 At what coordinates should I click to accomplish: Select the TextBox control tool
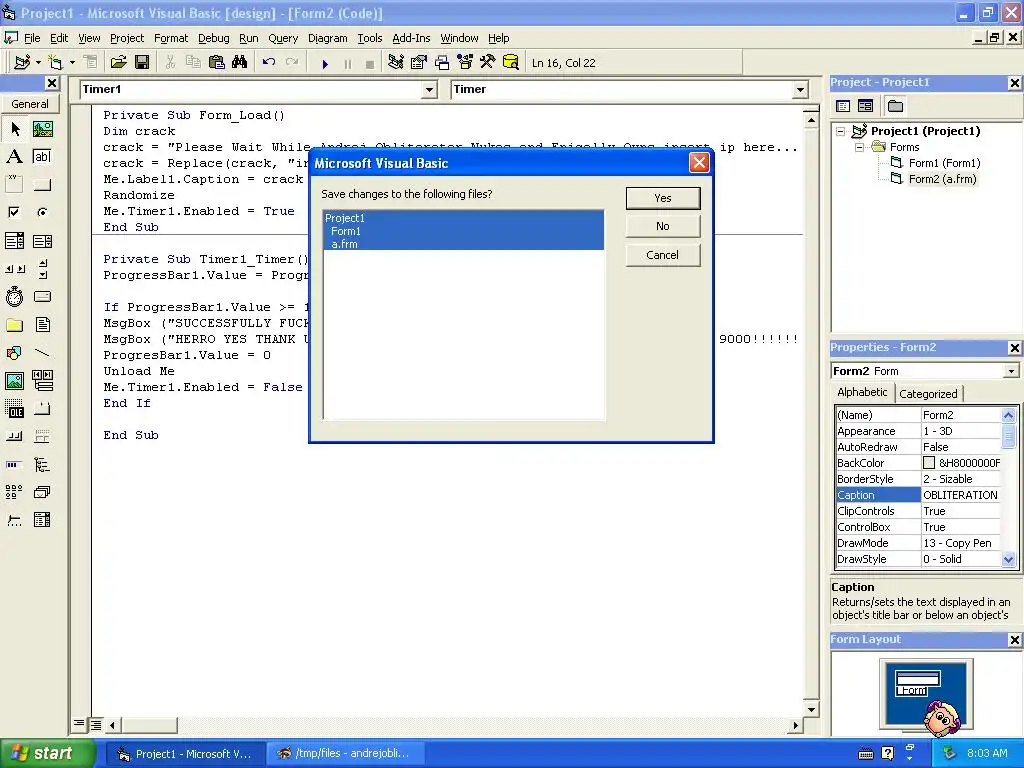click(42, 157)
